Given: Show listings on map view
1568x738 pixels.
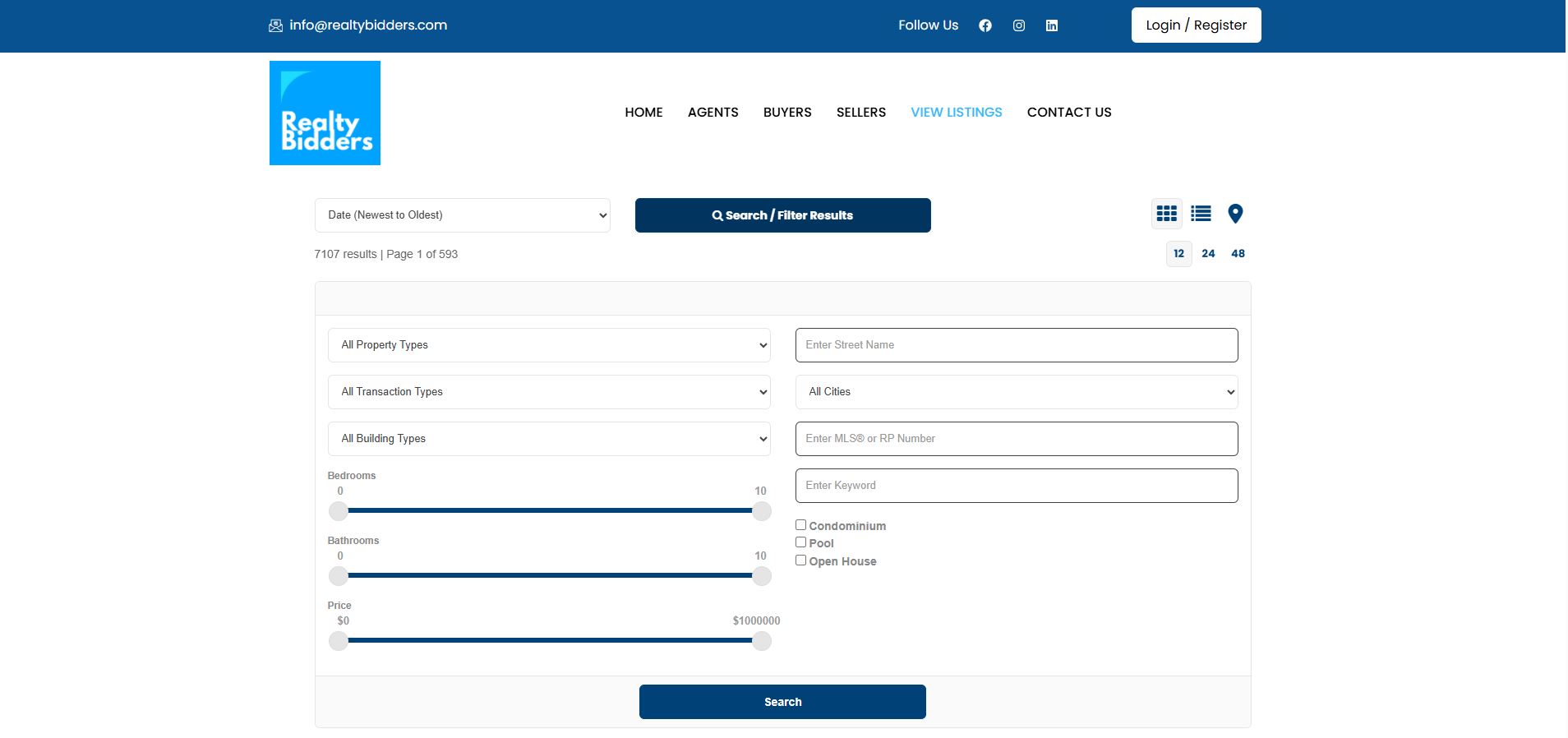Looking at the screenshot, I should click(x=1234, y=214).
